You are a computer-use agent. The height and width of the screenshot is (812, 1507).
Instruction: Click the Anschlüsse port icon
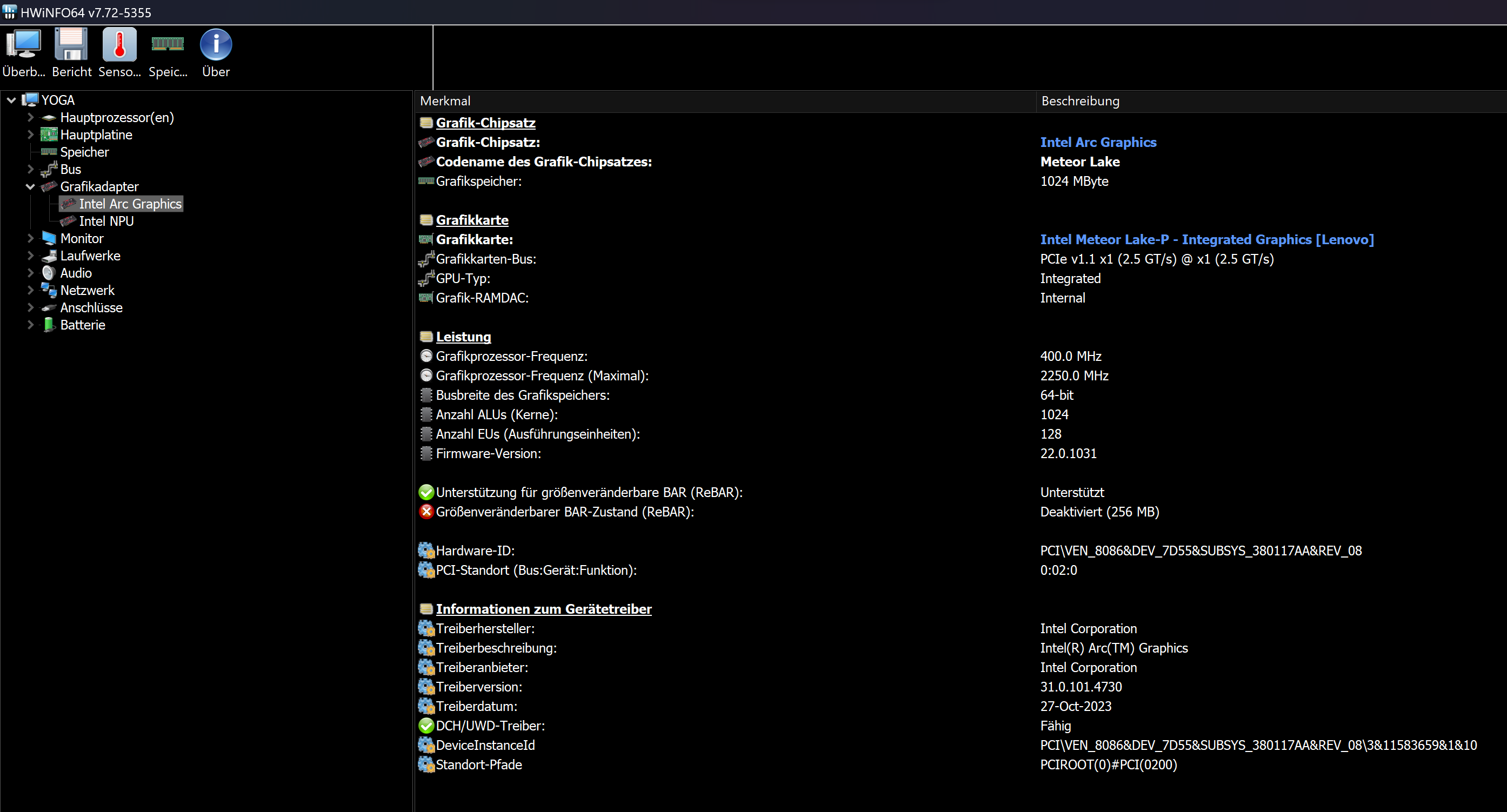pyautogui.click(x=49, y=307)
